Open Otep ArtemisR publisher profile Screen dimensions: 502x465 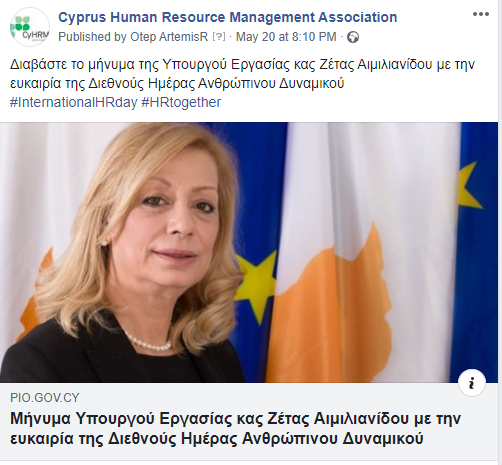[x=169, y=37]
